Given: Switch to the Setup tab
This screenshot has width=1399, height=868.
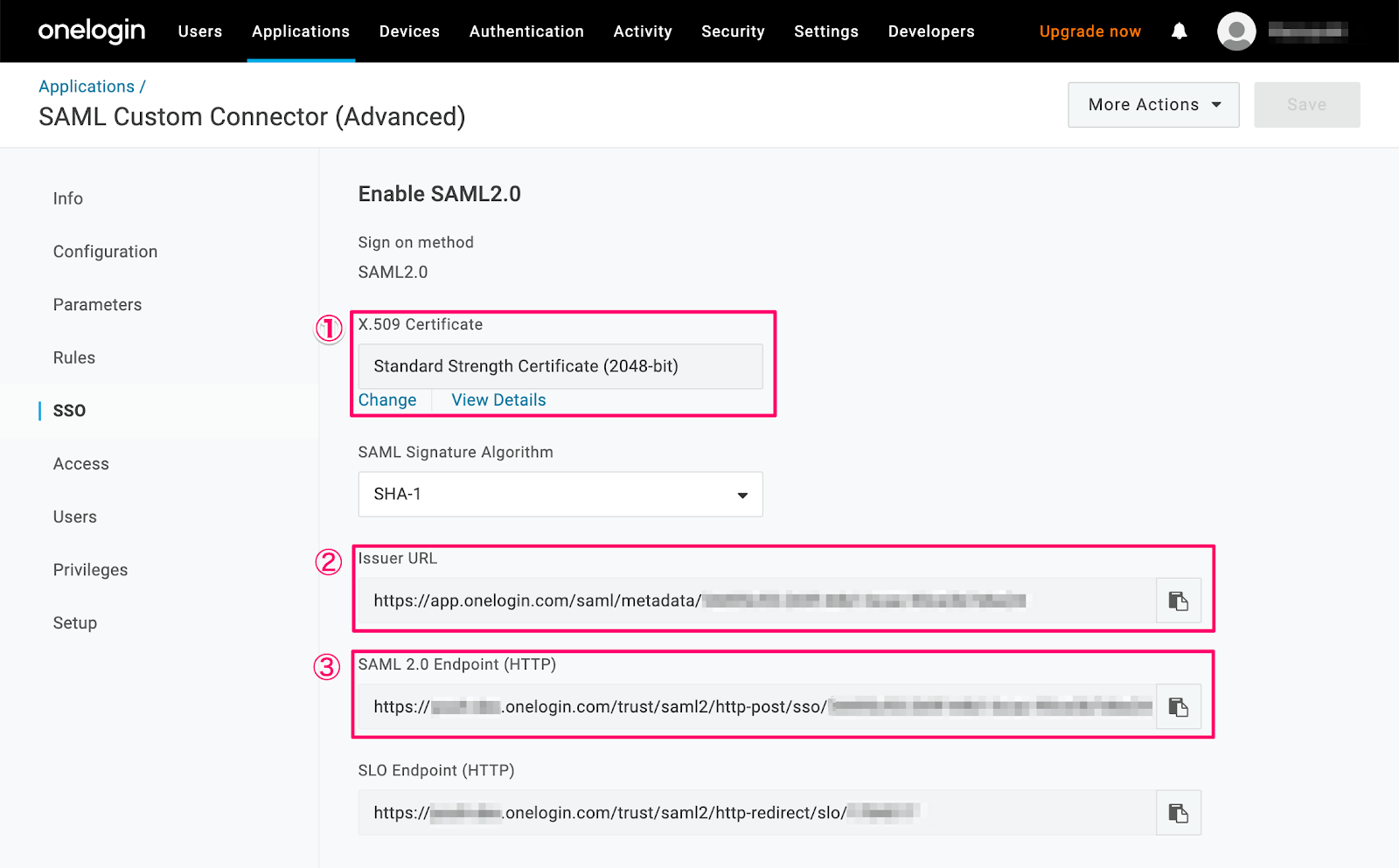Looking at the screenshot, I should coord(75,623).
